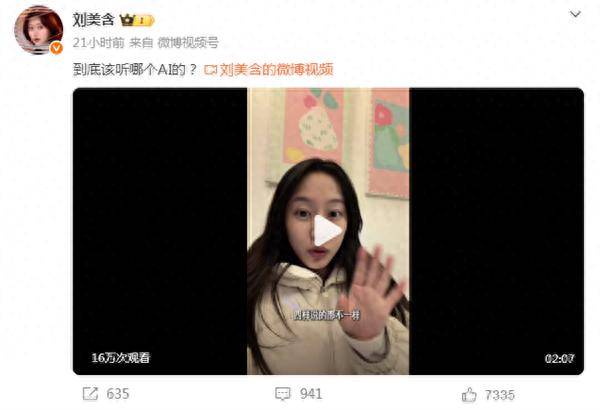Open the 刘美含的微博视频 link
This screenshot has height=410, width=600.
[277, 69]
